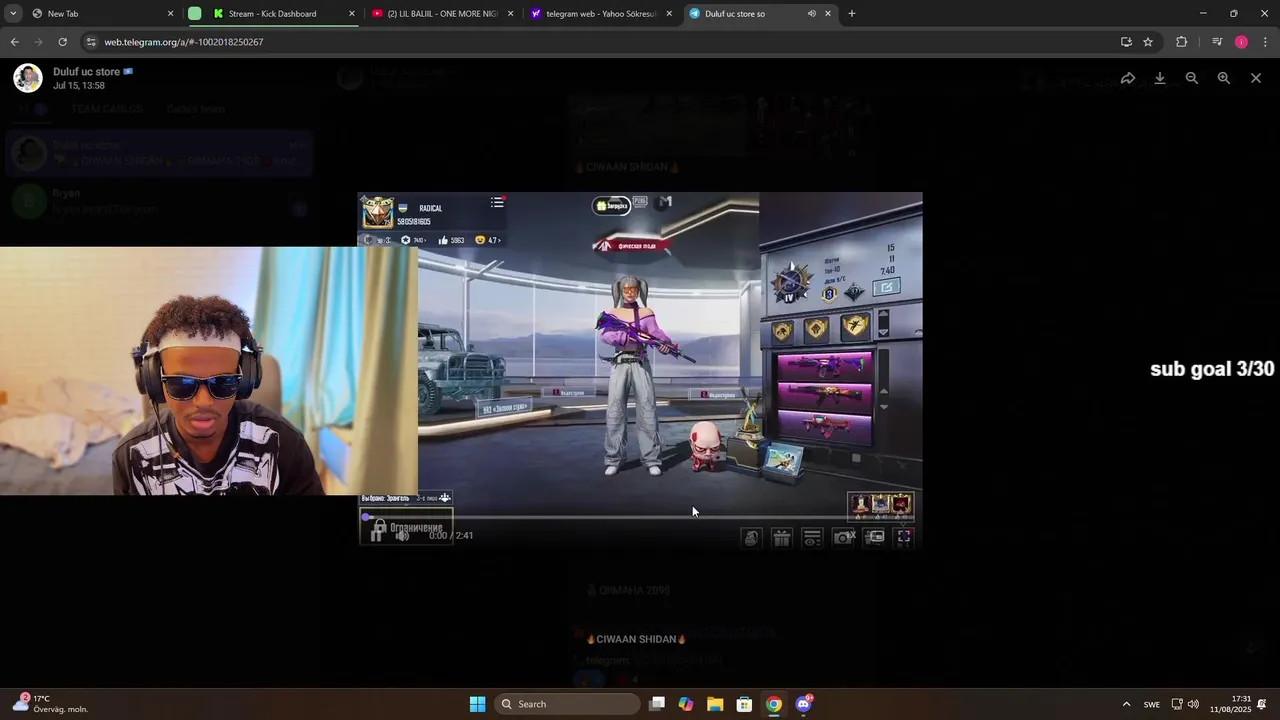The height and width of the screenshot is (720, 1280).
Task: Zoom in the media viewer
Action: click(1224, 78)
